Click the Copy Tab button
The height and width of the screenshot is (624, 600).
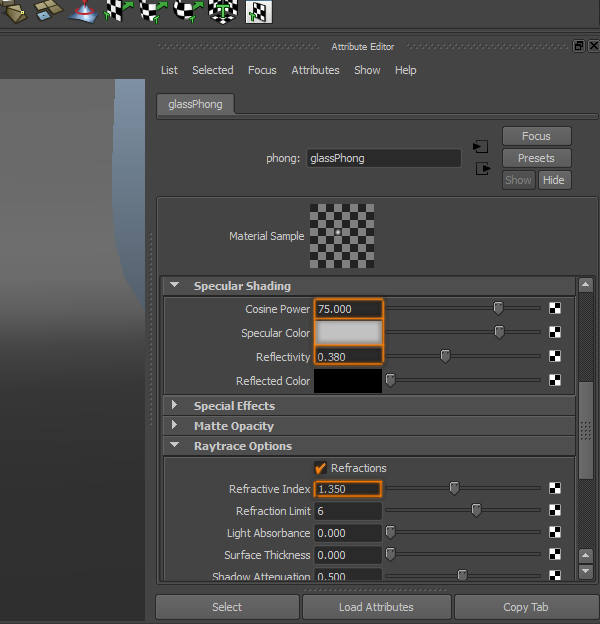[526, 607]
